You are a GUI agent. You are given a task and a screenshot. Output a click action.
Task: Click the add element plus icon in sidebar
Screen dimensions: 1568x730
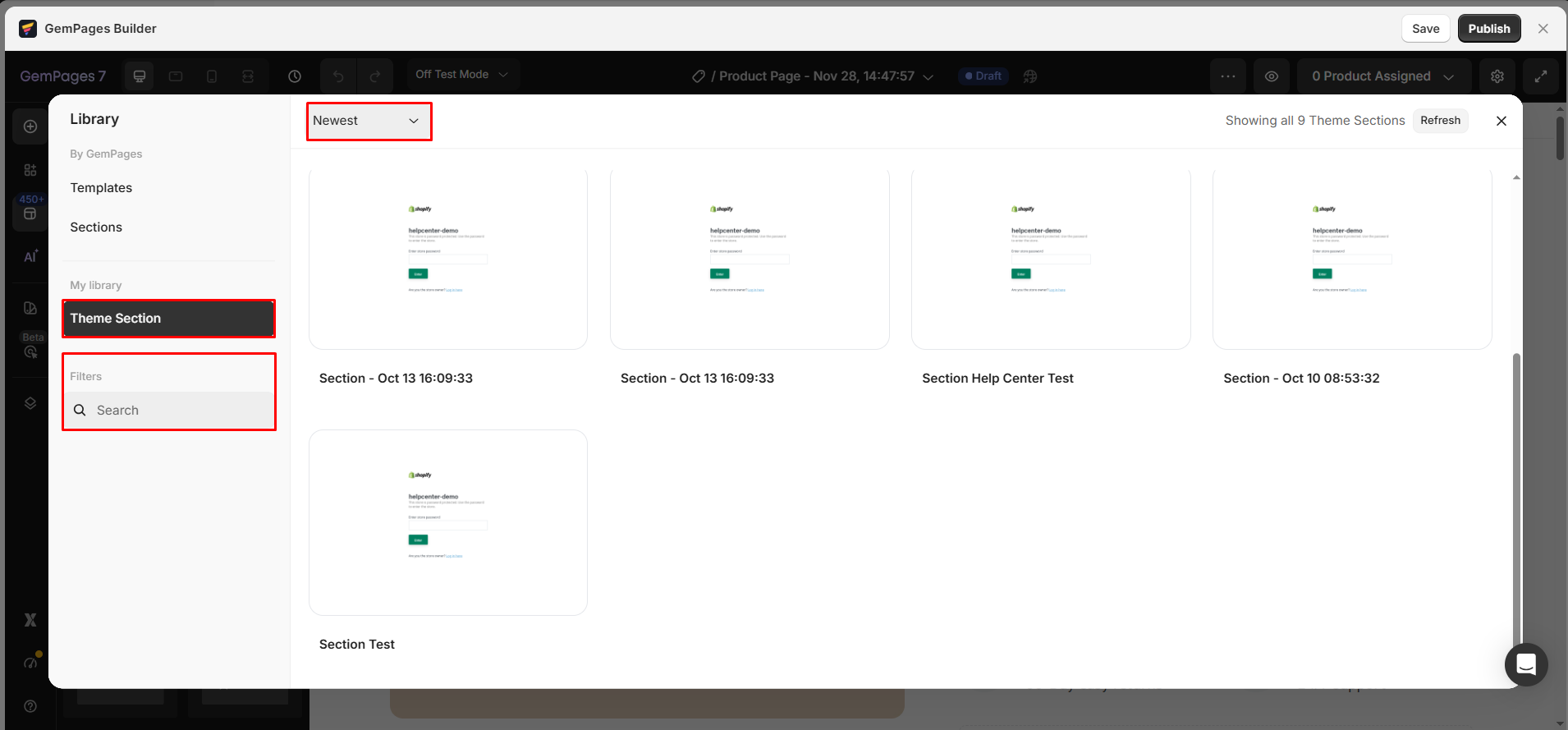(30, 126)
